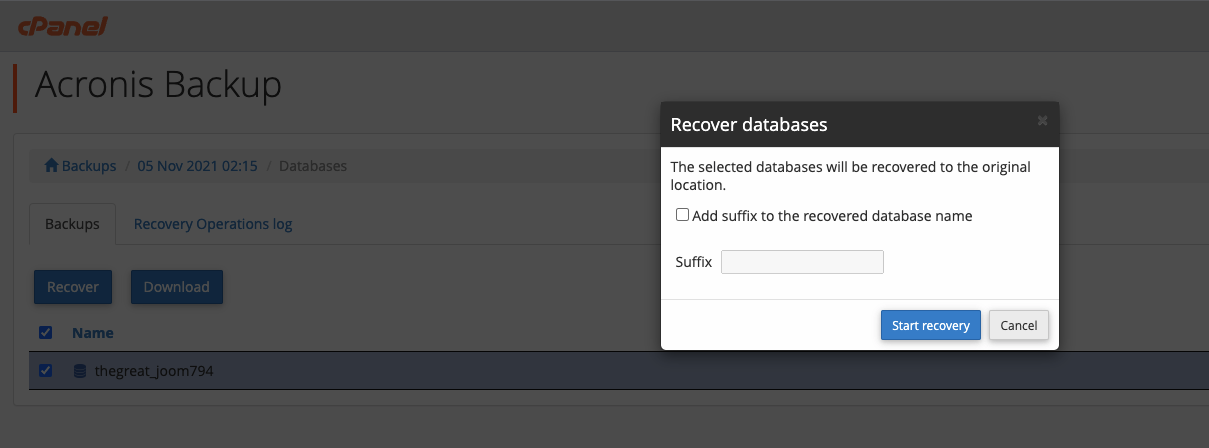Cancel the database recovery dialog

pyautogui.click(x=1018, y=325)
